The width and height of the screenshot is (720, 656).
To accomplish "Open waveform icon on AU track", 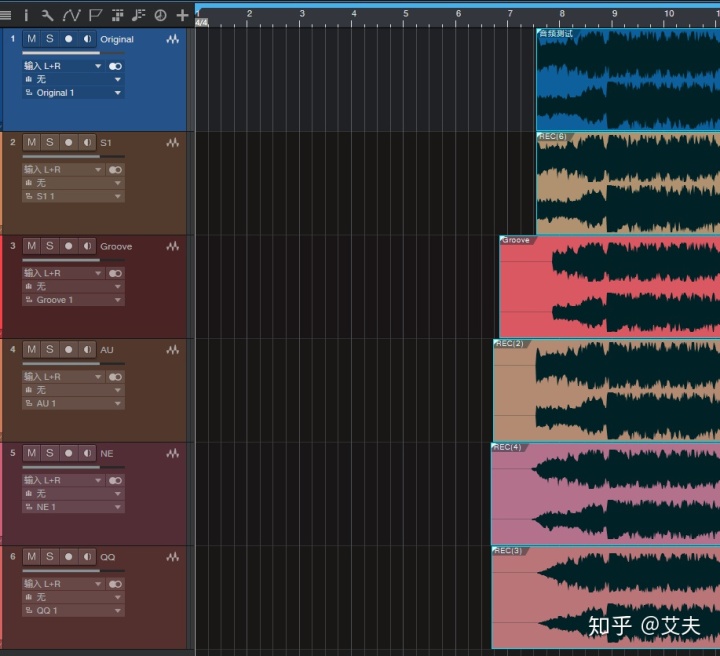I will coord(173,350).
